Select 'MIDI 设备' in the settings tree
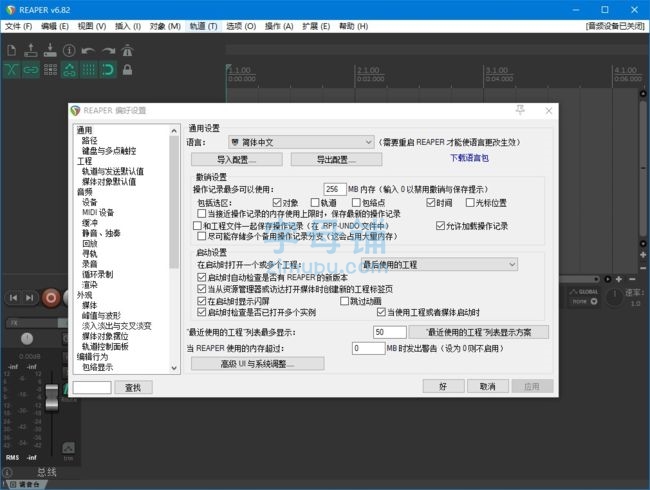Image resolution: width=650 pixels, height=490 pixels. click(x=98, y=212)
